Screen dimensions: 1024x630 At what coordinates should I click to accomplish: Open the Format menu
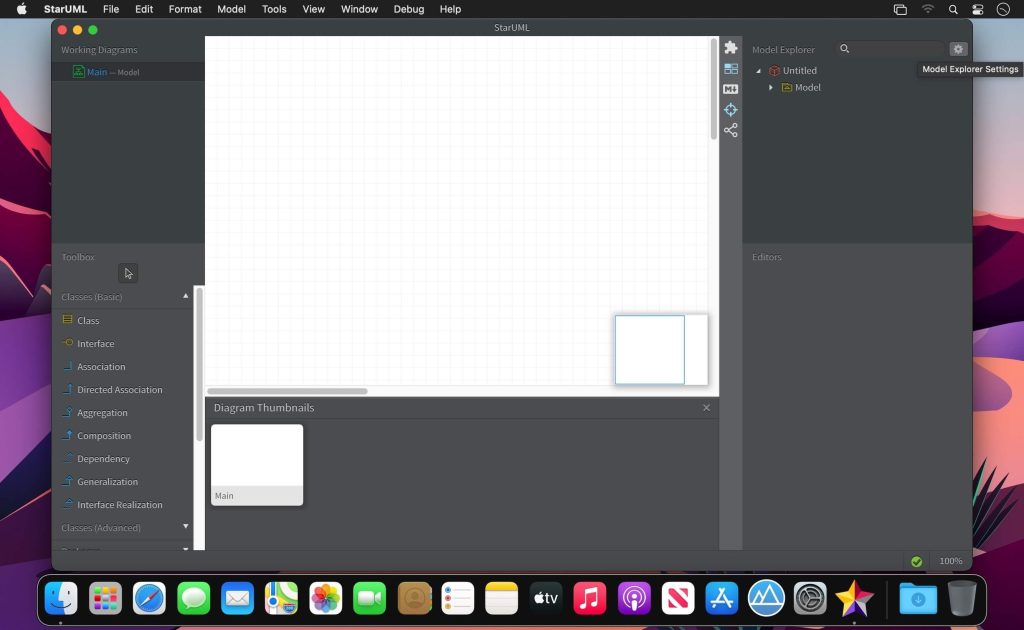point(185,9)
